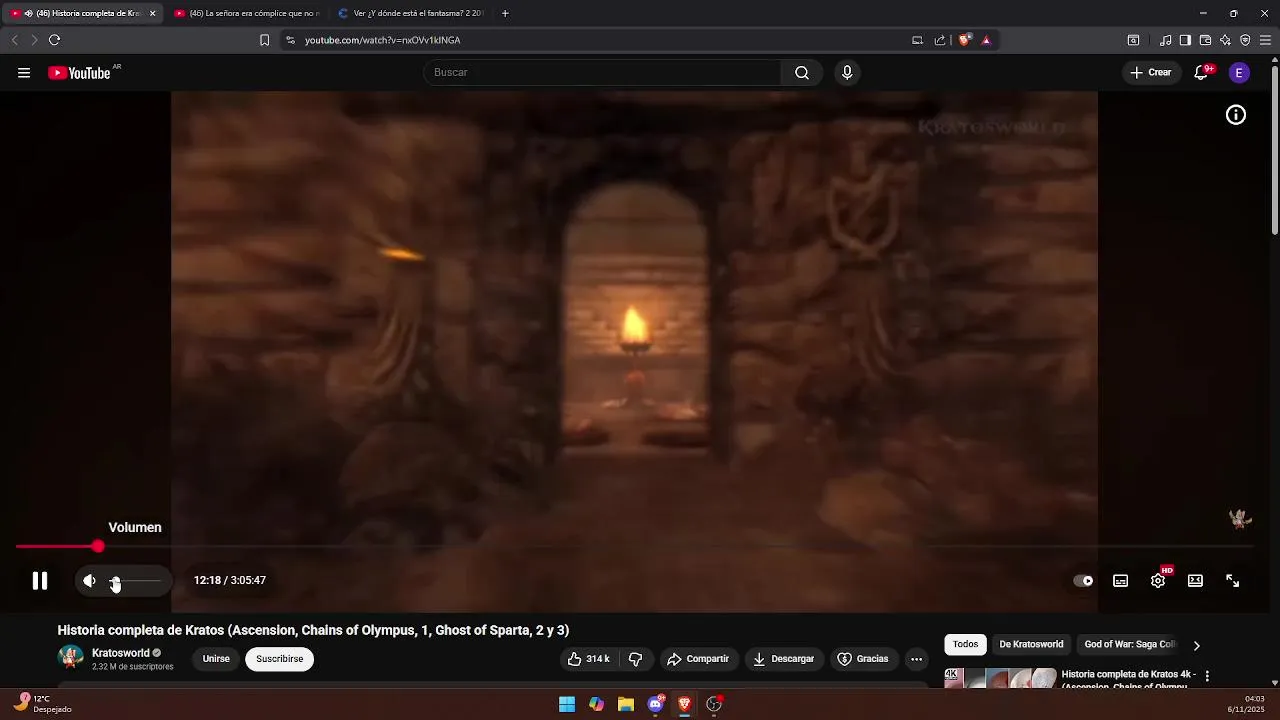Click the Buscar search field

tap(603, 72)
